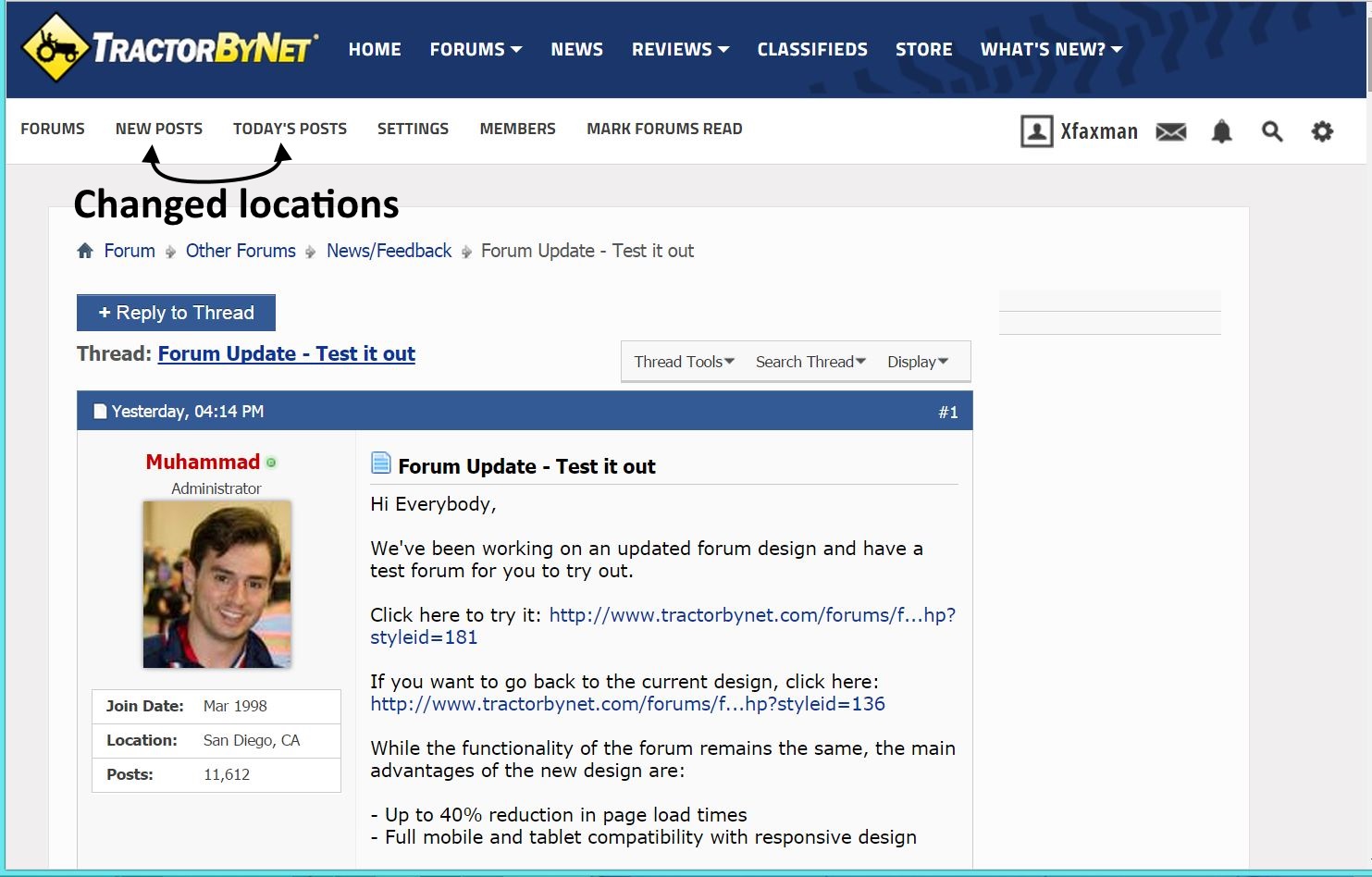Image resolution: width=1372 pixels, height=877 pixels.
Task: Click the post document icon beside title
Action: click(380, 463)
